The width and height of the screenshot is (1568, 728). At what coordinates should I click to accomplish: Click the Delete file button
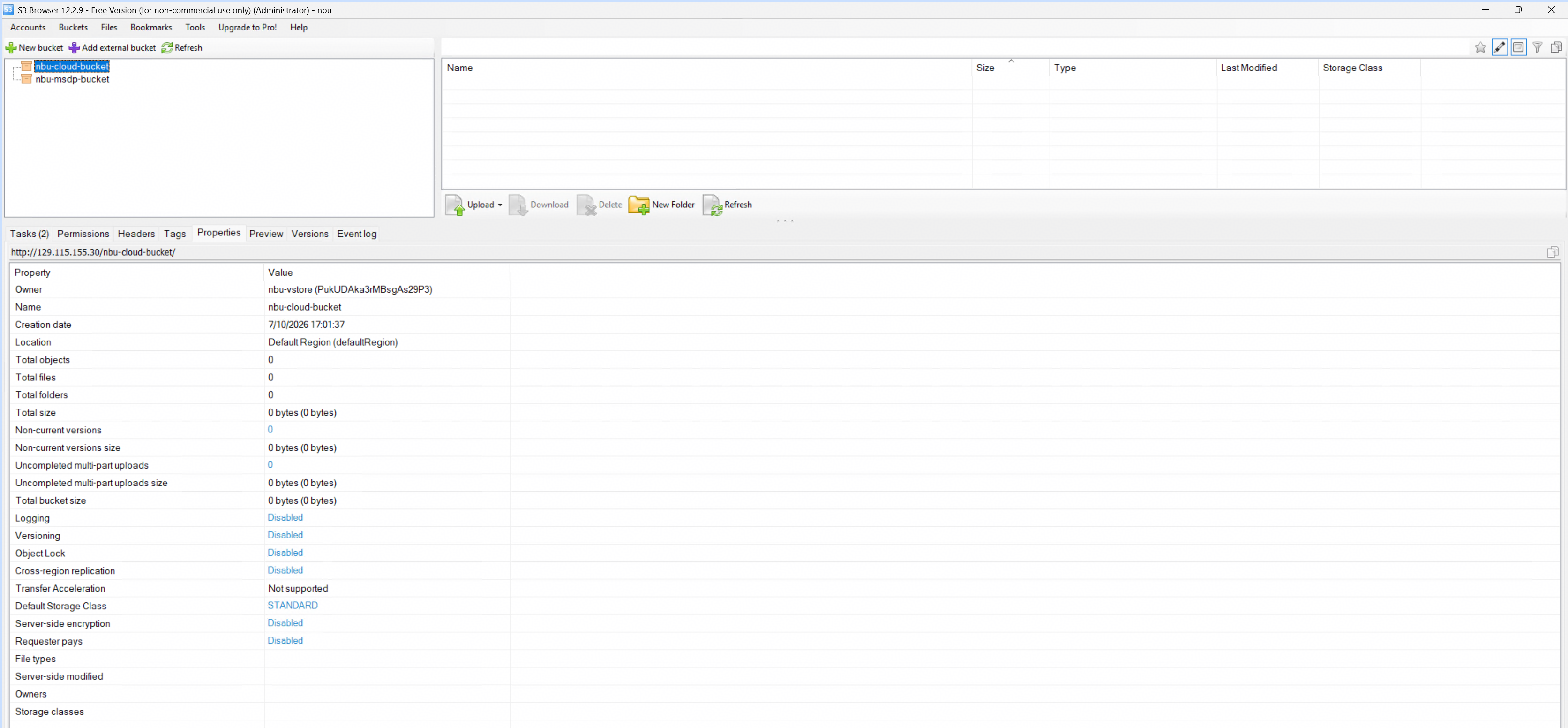point(600,205)
